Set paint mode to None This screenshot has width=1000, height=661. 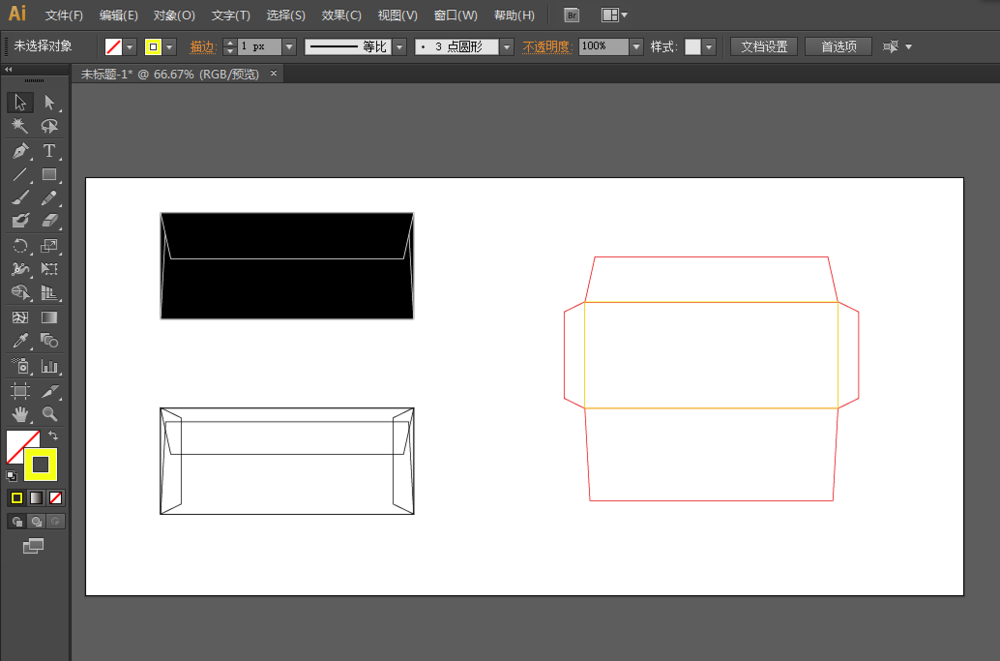click(x=56, y=497)
